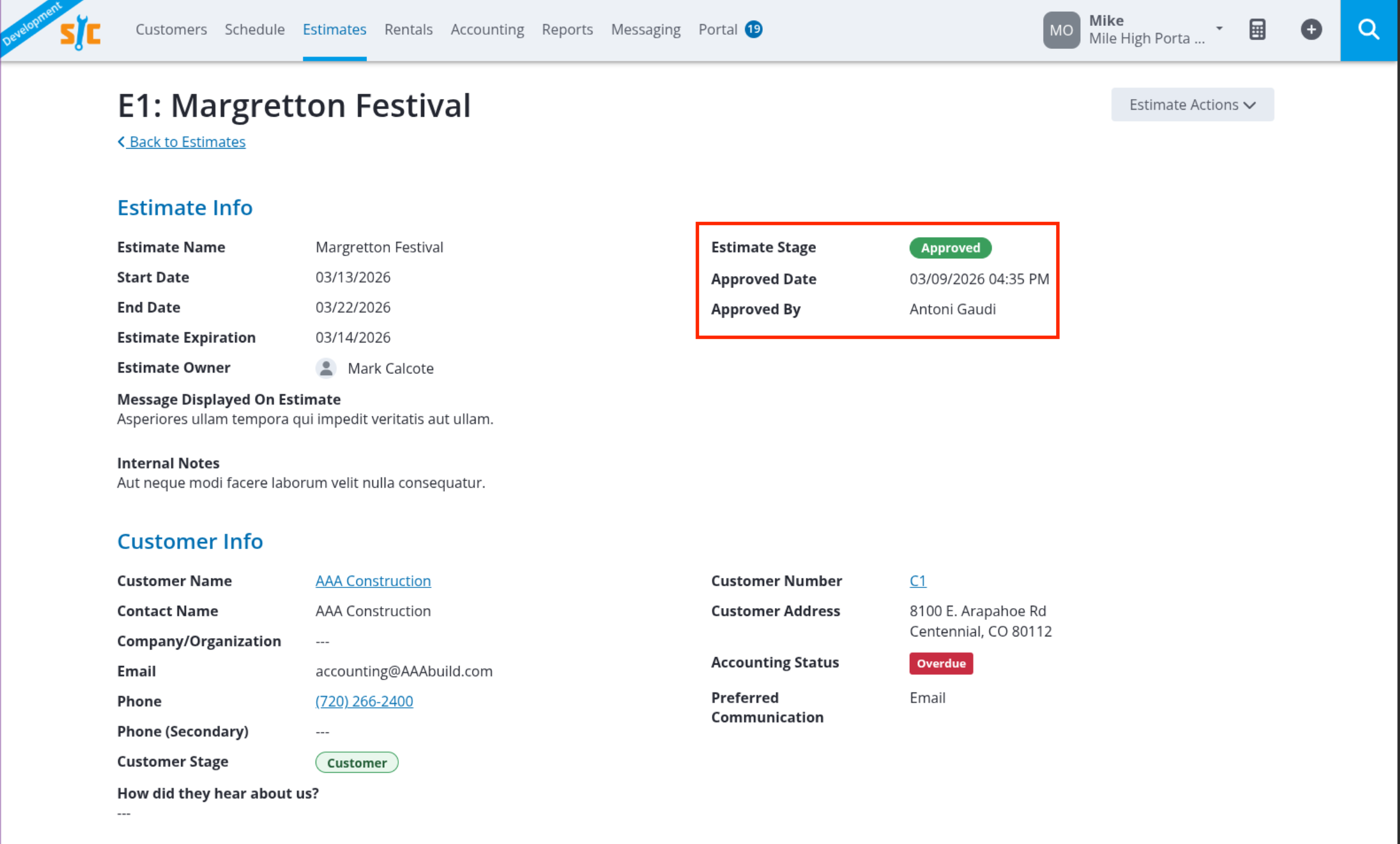Open the Accounting menu
This screenshot has width=1400, height=844.
(x=487, y=29)
